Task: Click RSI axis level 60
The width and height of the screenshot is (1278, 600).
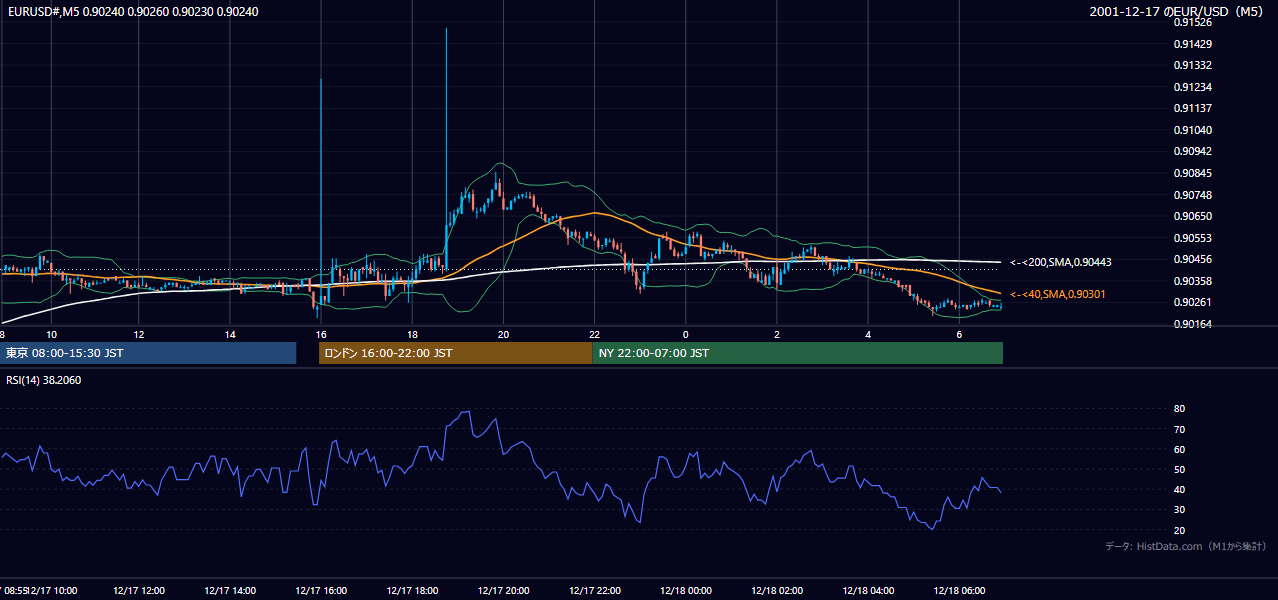Action: coord(1179,449)
